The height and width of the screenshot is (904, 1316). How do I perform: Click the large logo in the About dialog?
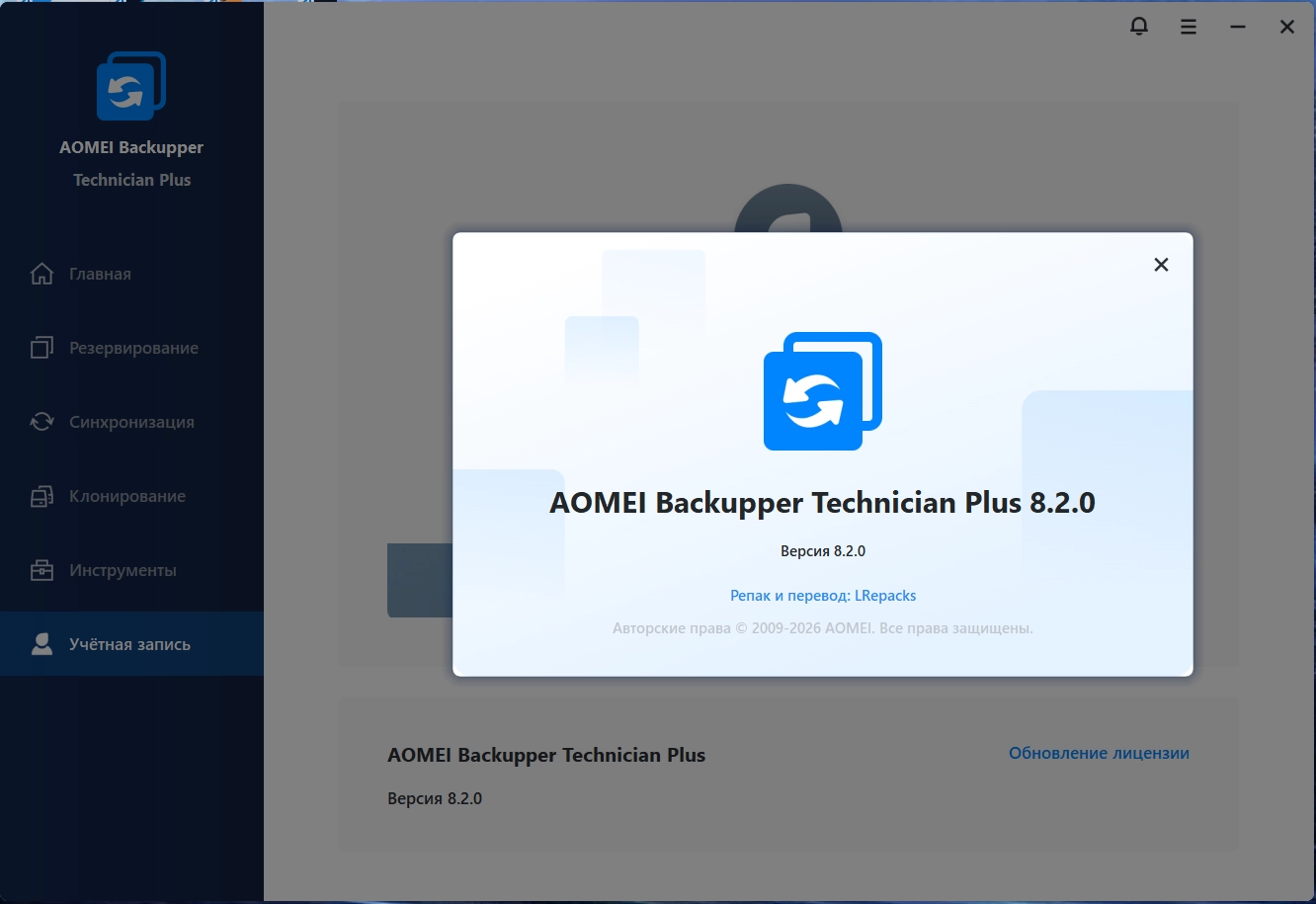(x=823, y=391)
